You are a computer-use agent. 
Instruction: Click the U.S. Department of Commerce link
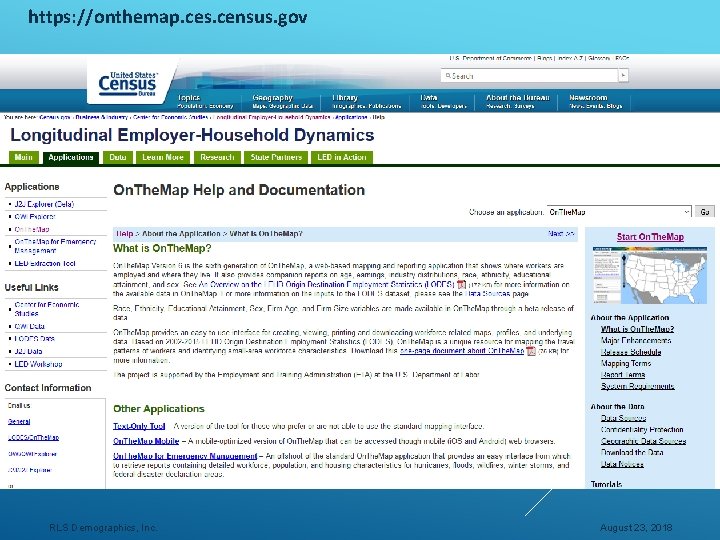coord(490,58)
